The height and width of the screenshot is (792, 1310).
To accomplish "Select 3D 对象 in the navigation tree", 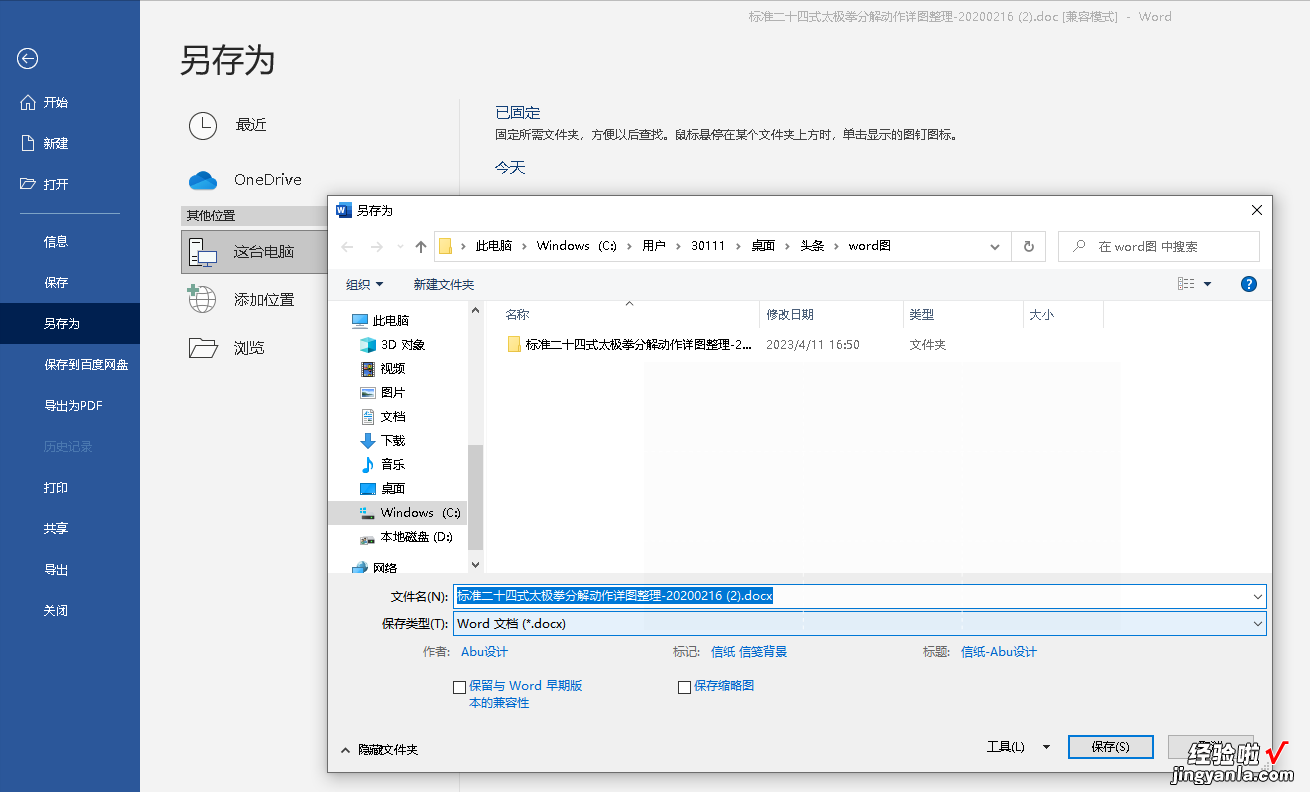I will (393, 344).
